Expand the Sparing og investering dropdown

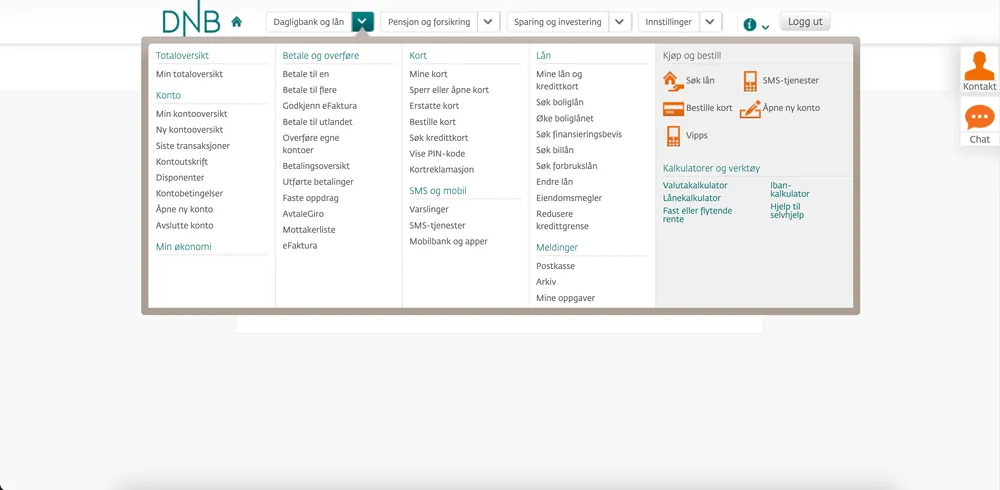[620, 22]
